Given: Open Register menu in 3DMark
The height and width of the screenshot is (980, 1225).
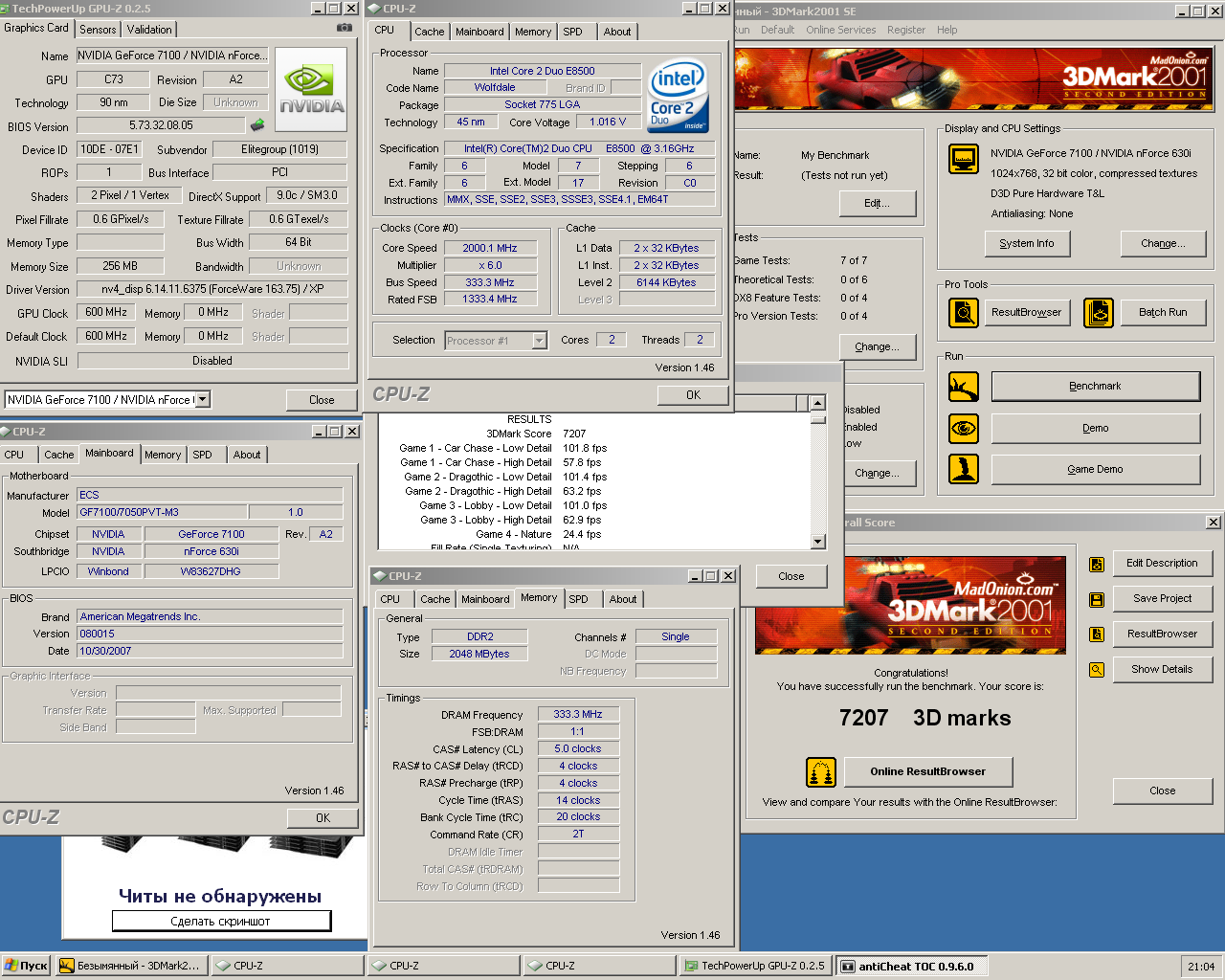Looking at the screenshot, I should [x=906, y=30].
